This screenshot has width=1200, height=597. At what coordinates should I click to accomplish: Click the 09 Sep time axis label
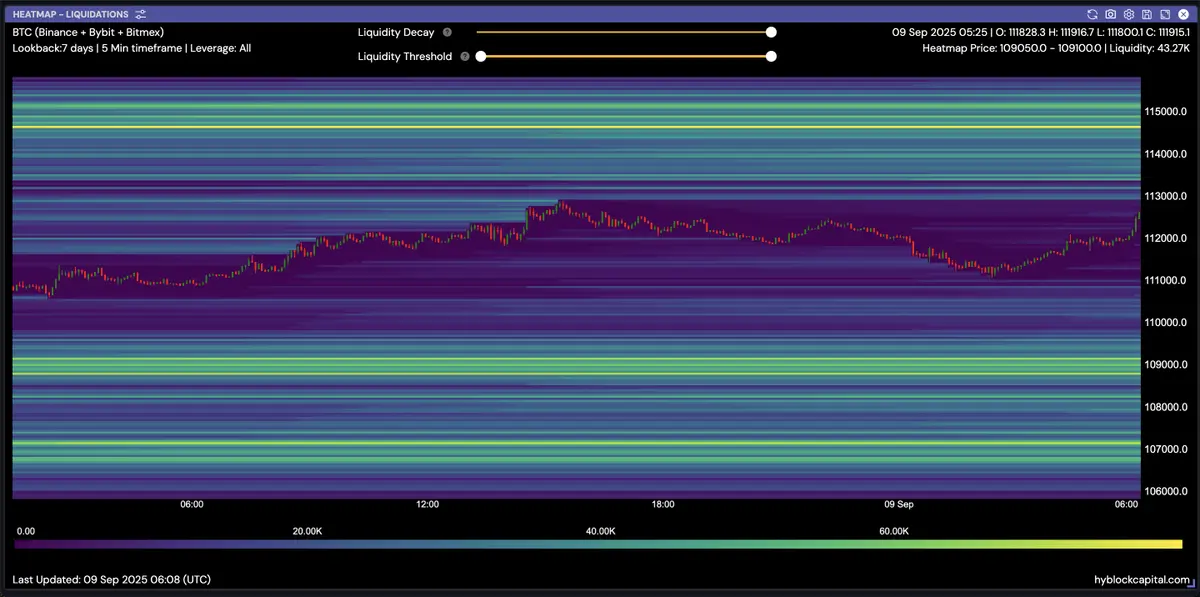(899, 505)
